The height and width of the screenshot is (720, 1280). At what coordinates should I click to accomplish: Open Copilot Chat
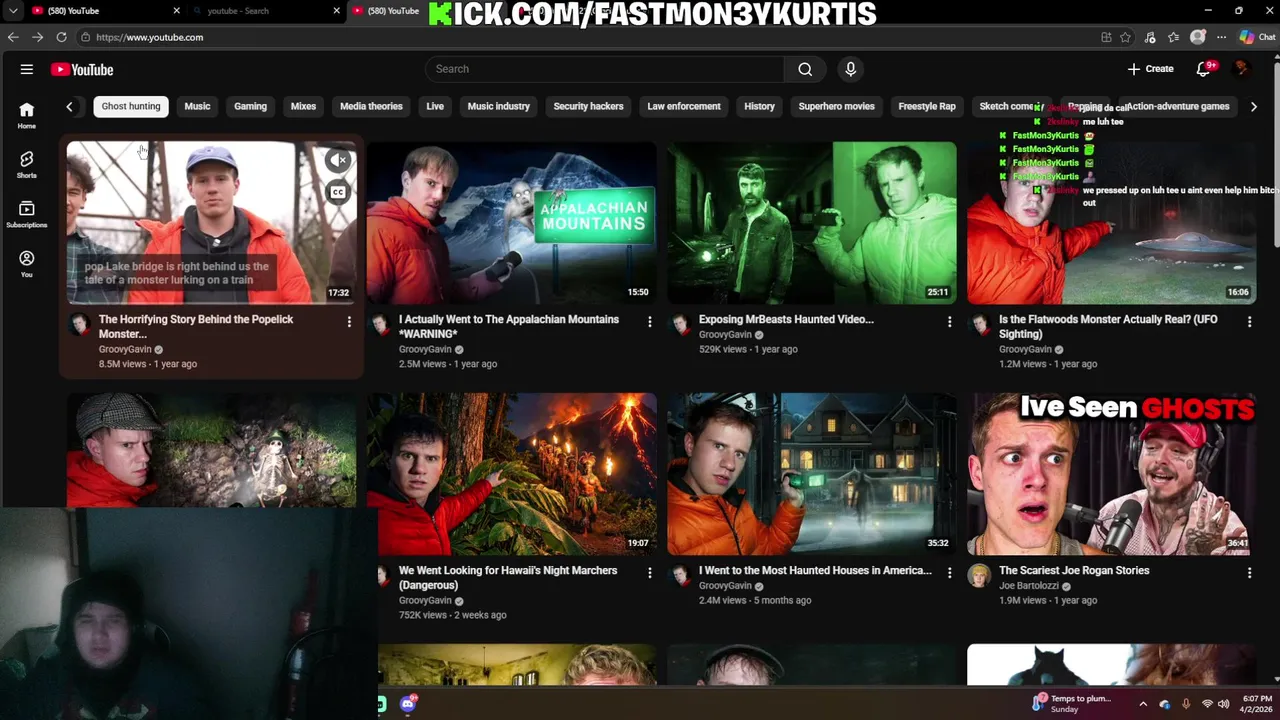pyautogui.click(x=1257, y=37)
